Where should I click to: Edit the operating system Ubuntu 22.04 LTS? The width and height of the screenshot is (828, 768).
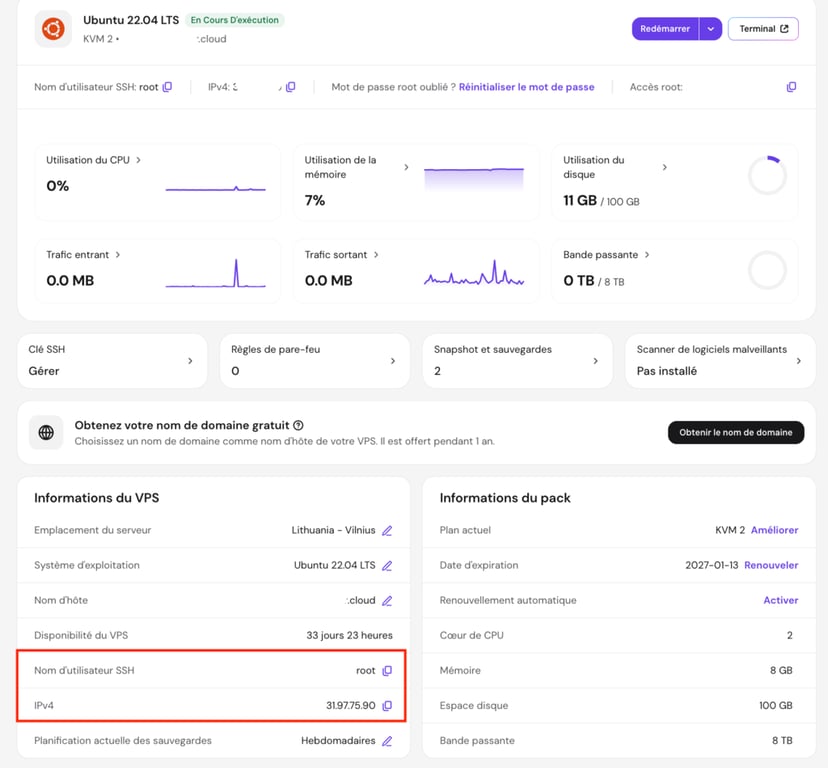(387, 566)
